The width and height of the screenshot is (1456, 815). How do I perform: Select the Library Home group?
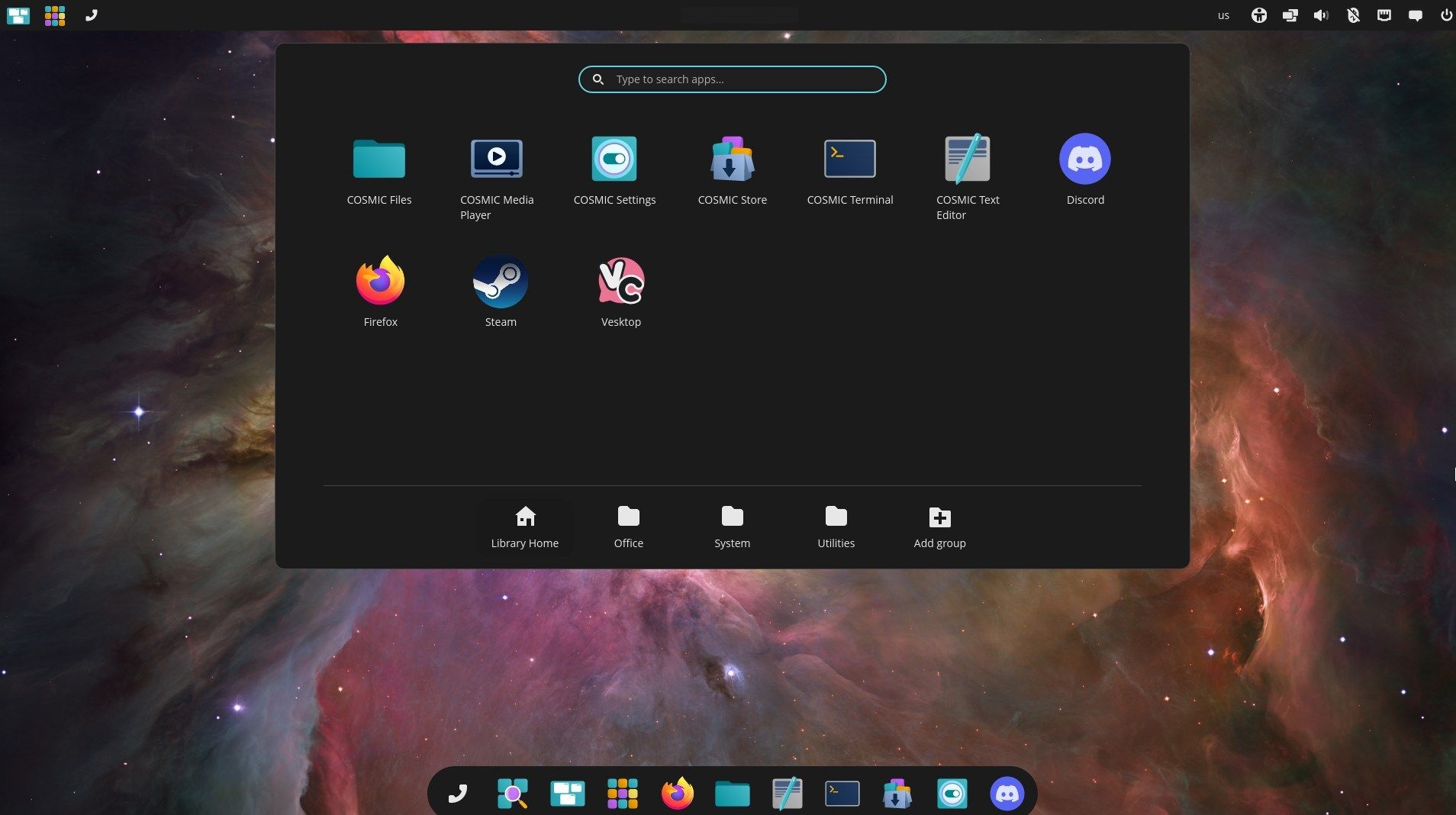(x=524, y=527)
